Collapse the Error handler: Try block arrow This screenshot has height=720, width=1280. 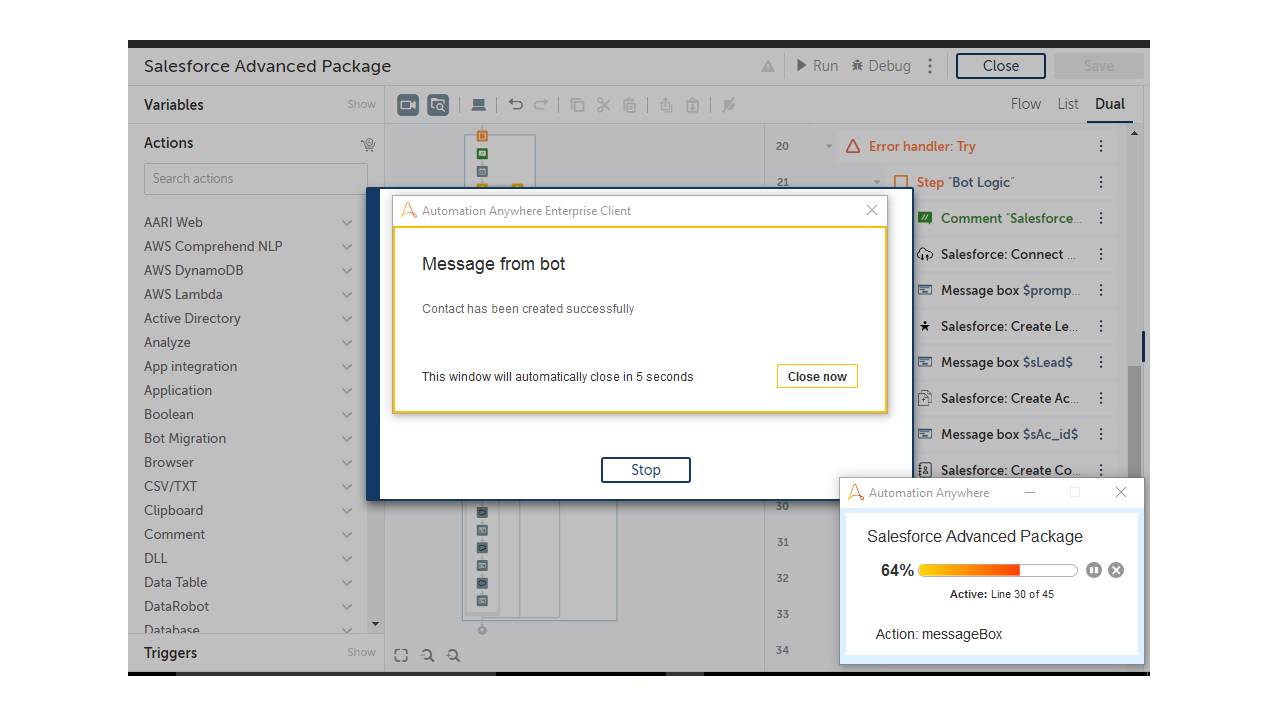point(829,146)
